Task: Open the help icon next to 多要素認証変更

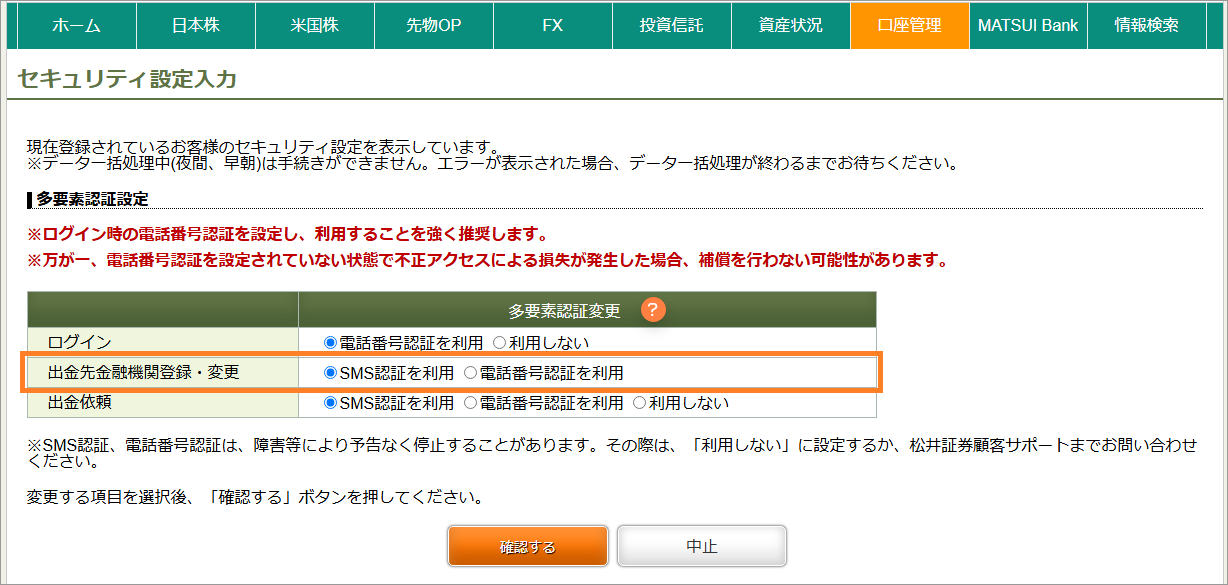Action: [x=653, y=310]
